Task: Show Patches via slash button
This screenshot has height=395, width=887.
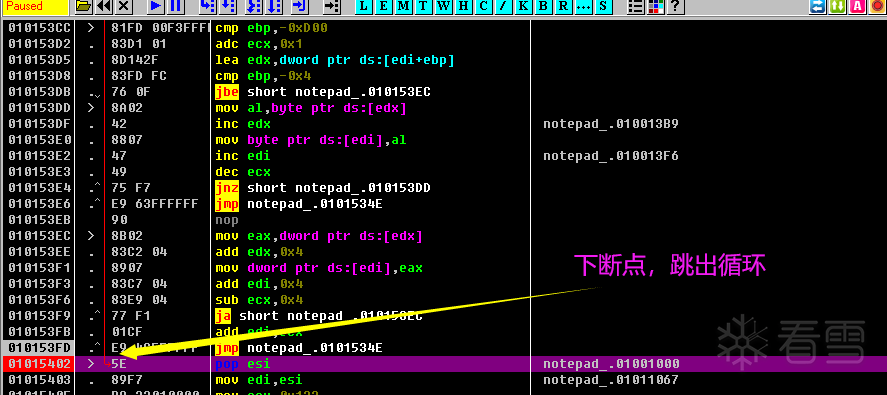Action: coord(504,7)
